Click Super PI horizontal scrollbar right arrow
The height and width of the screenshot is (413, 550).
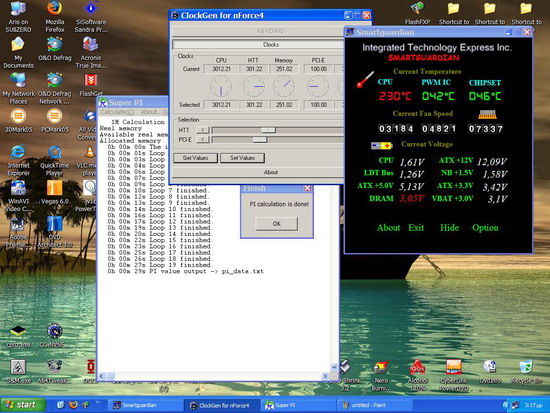(x=325, y=376)
